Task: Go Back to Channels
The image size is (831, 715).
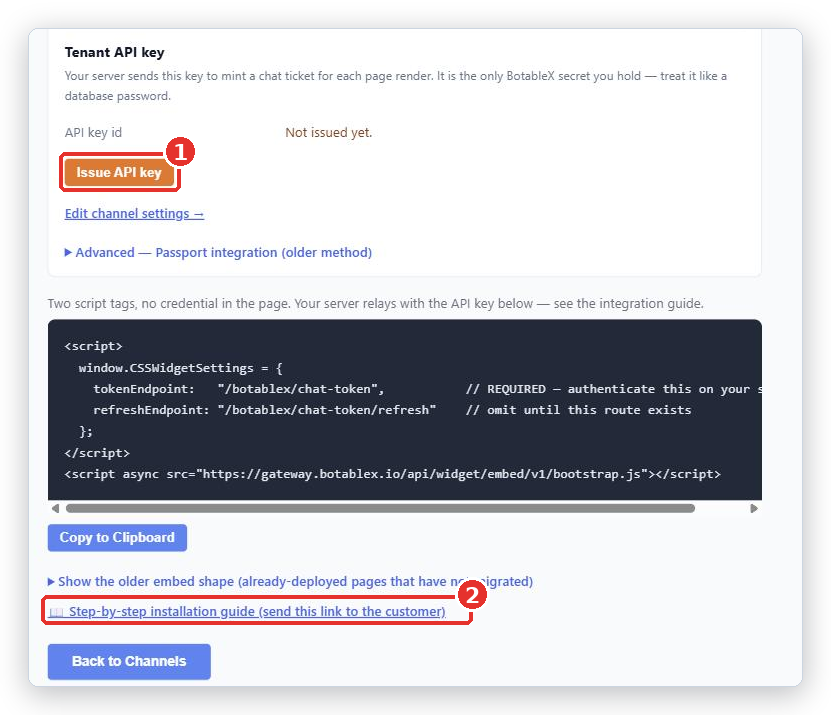Action: 129,661
